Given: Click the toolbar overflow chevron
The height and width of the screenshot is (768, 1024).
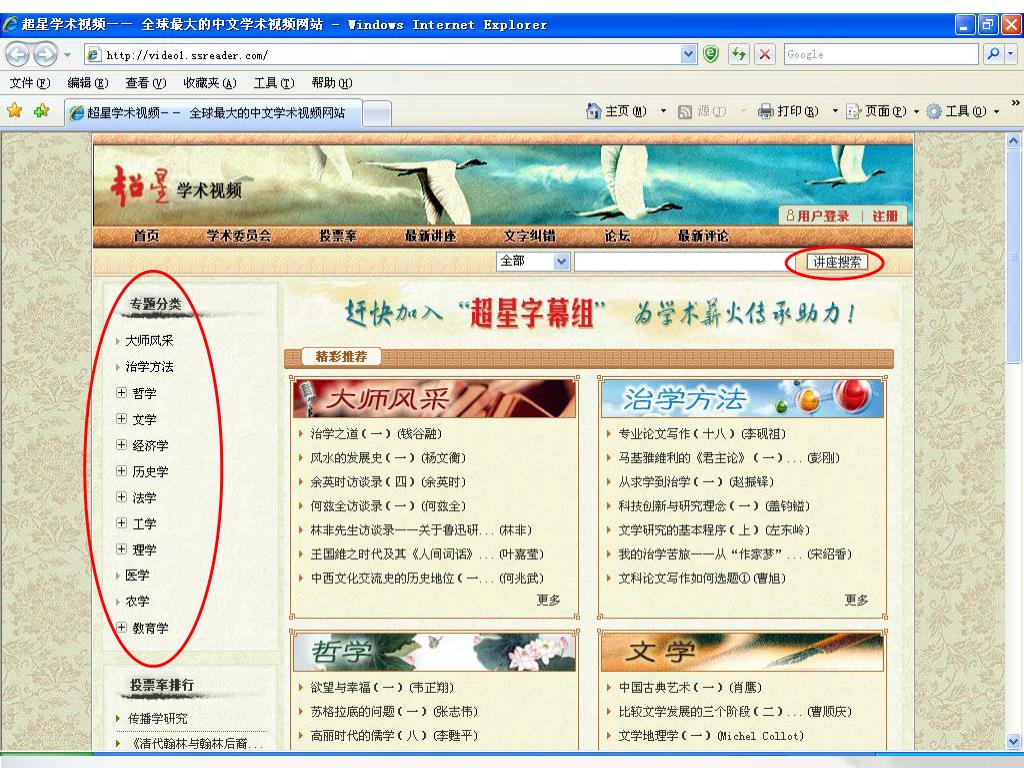Looking at the screenshot, I should click(x=1016, y=103).
